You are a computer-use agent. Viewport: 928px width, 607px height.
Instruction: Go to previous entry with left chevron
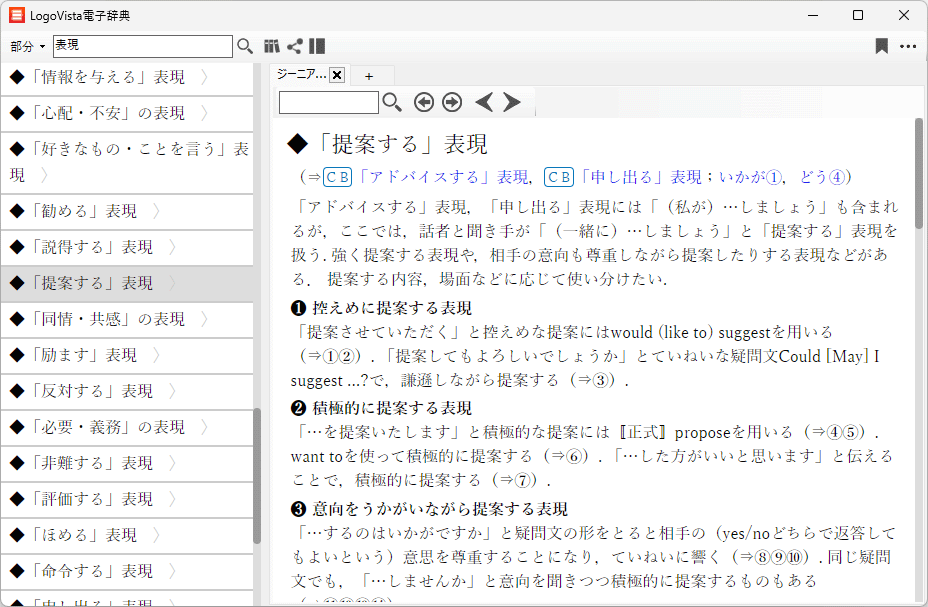484,102
